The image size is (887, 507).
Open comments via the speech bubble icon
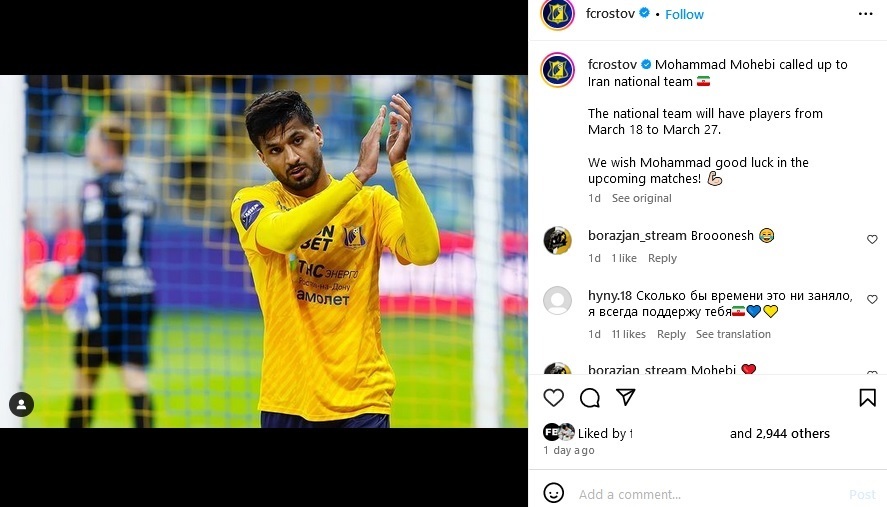click(x=589, y=398)
